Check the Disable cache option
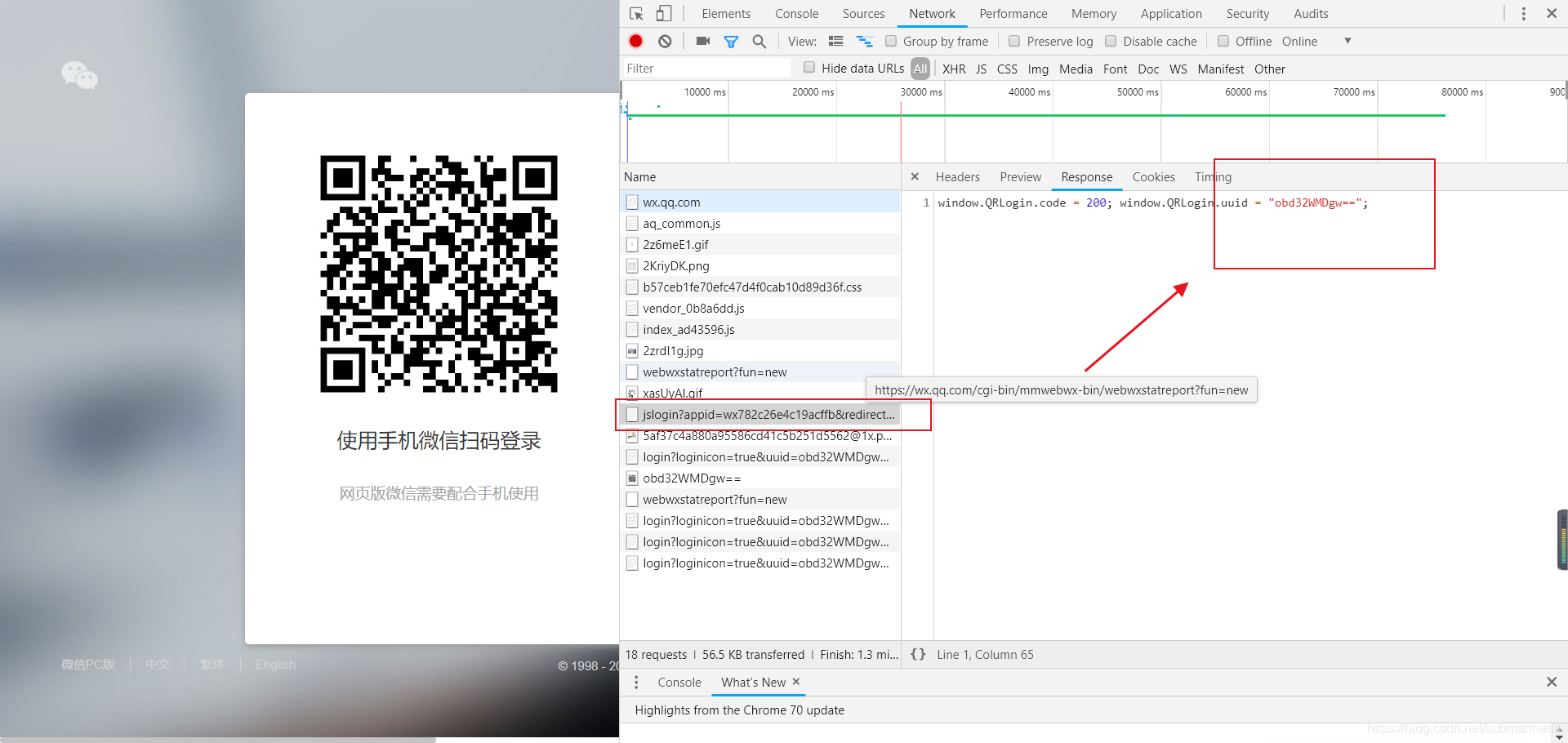Image resolution: width=1568 pixels, height=743 pixels. click(1111, 41)
